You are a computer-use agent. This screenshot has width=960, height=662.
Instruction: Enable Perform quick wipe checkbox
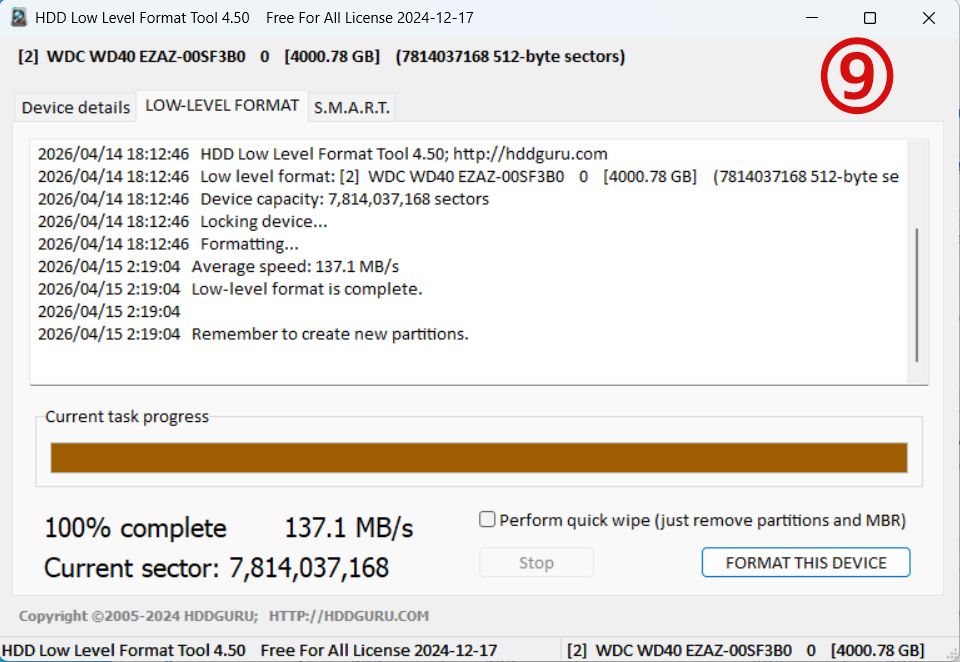click(x=487, y=519)
